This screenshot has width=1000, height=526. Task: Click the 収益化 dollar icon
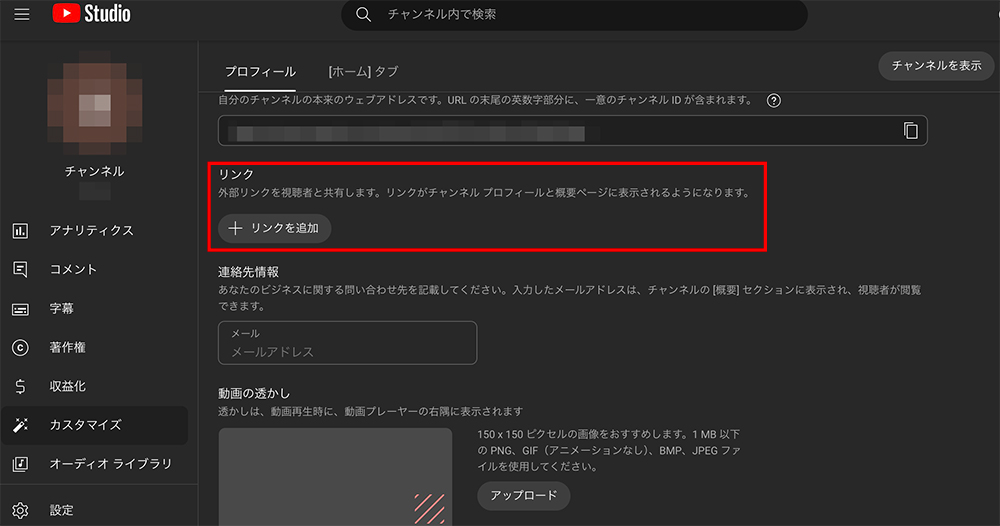[20, 386]
